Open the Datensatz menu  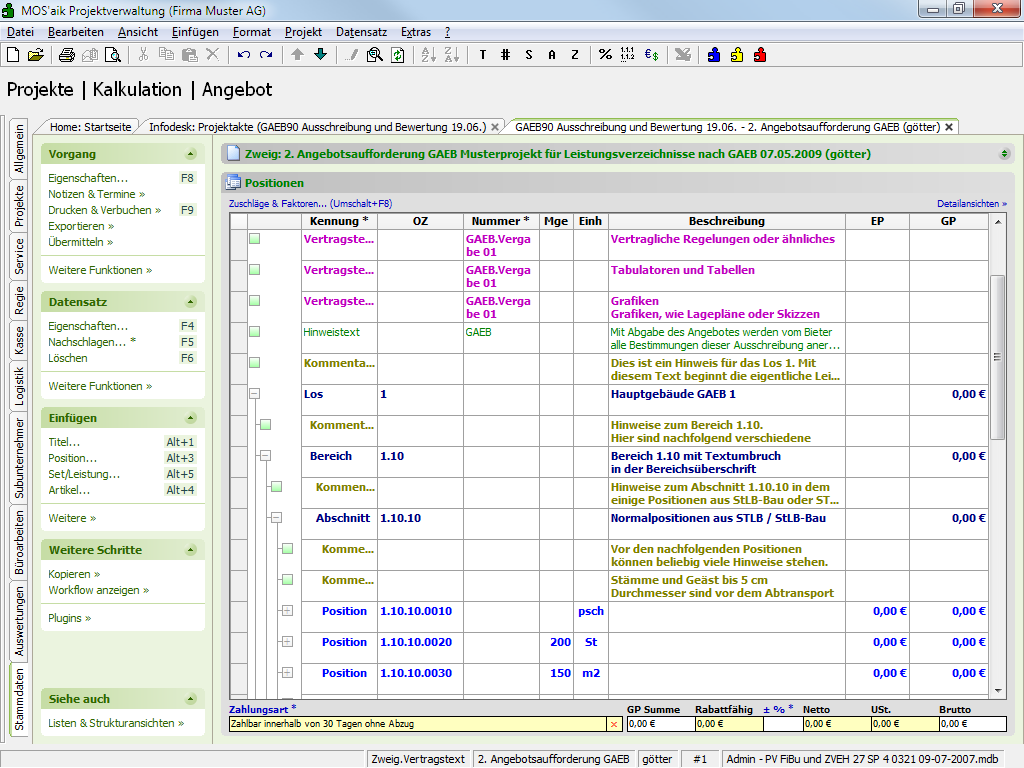coord(361,32)
